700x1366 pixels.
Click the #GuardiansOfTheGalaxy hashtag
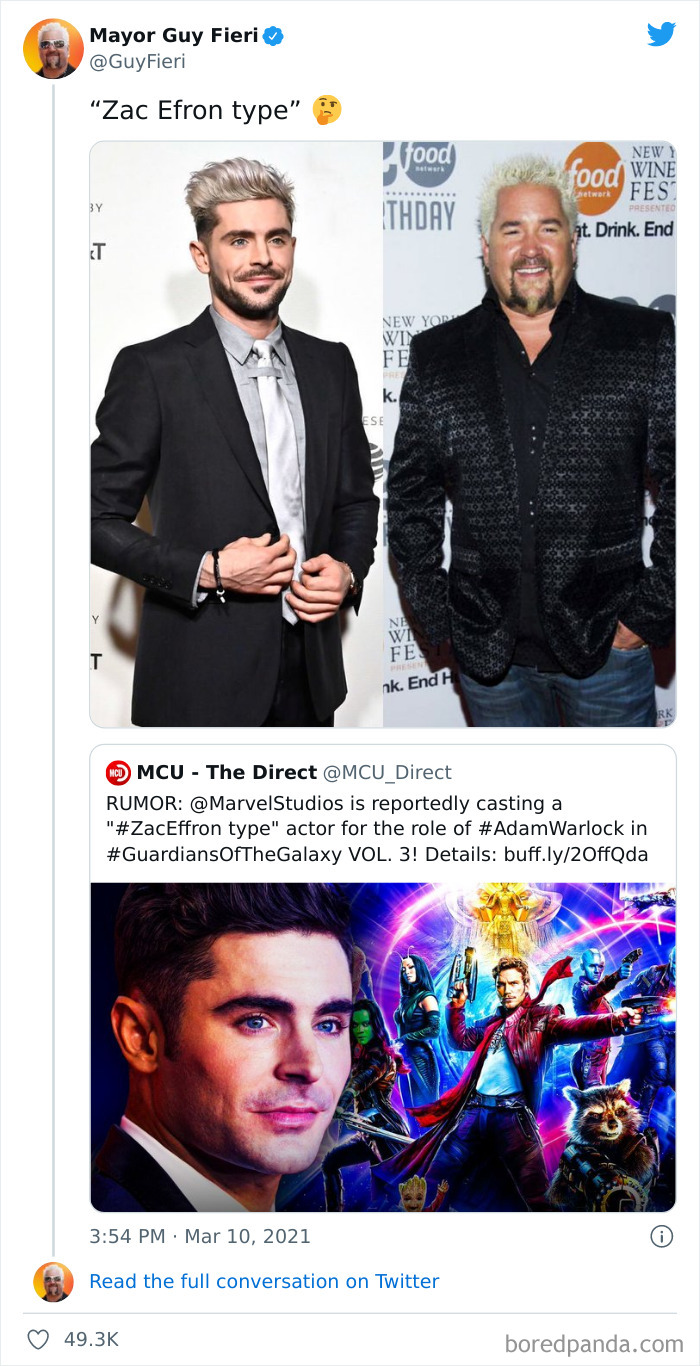tap(209, 852)
